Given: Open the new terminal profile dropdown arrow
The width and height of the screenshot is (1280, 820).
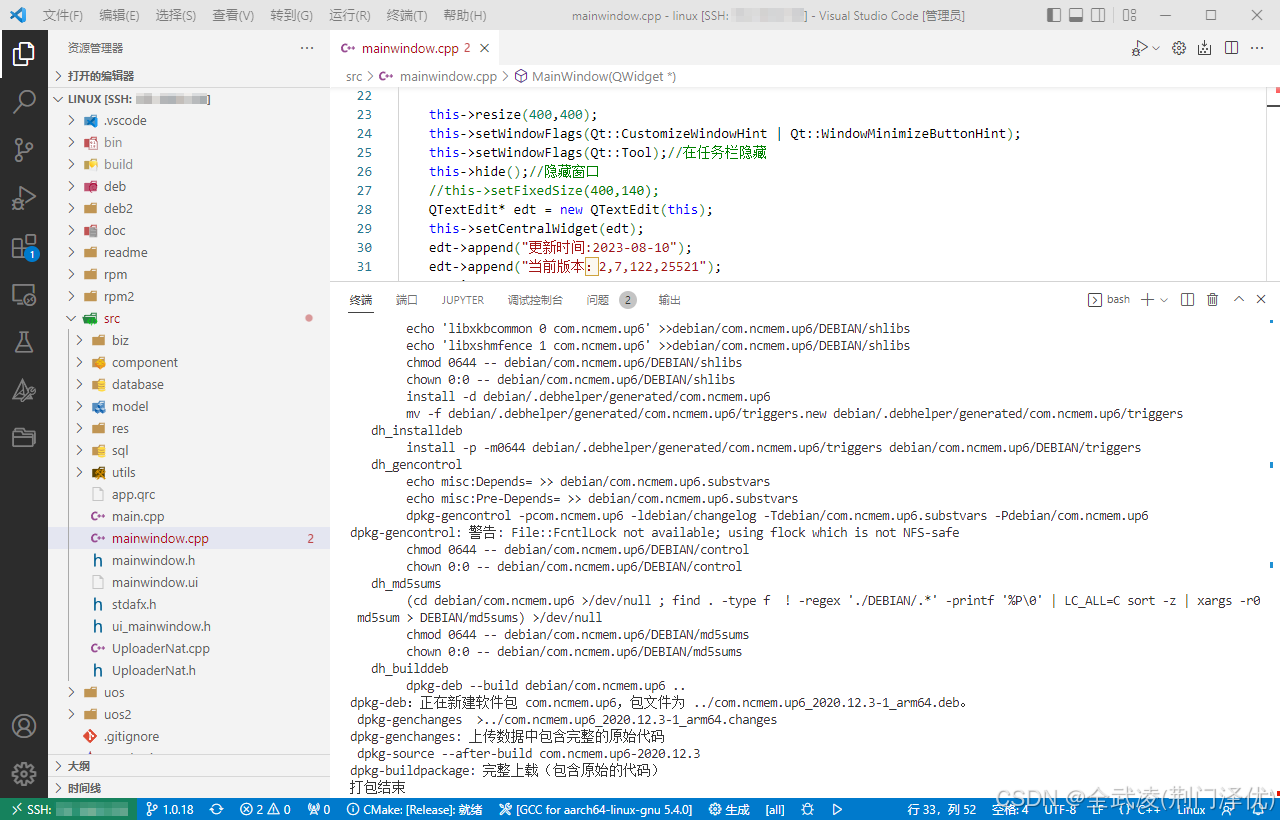Looking at the screenshot, I should 1166,300.
